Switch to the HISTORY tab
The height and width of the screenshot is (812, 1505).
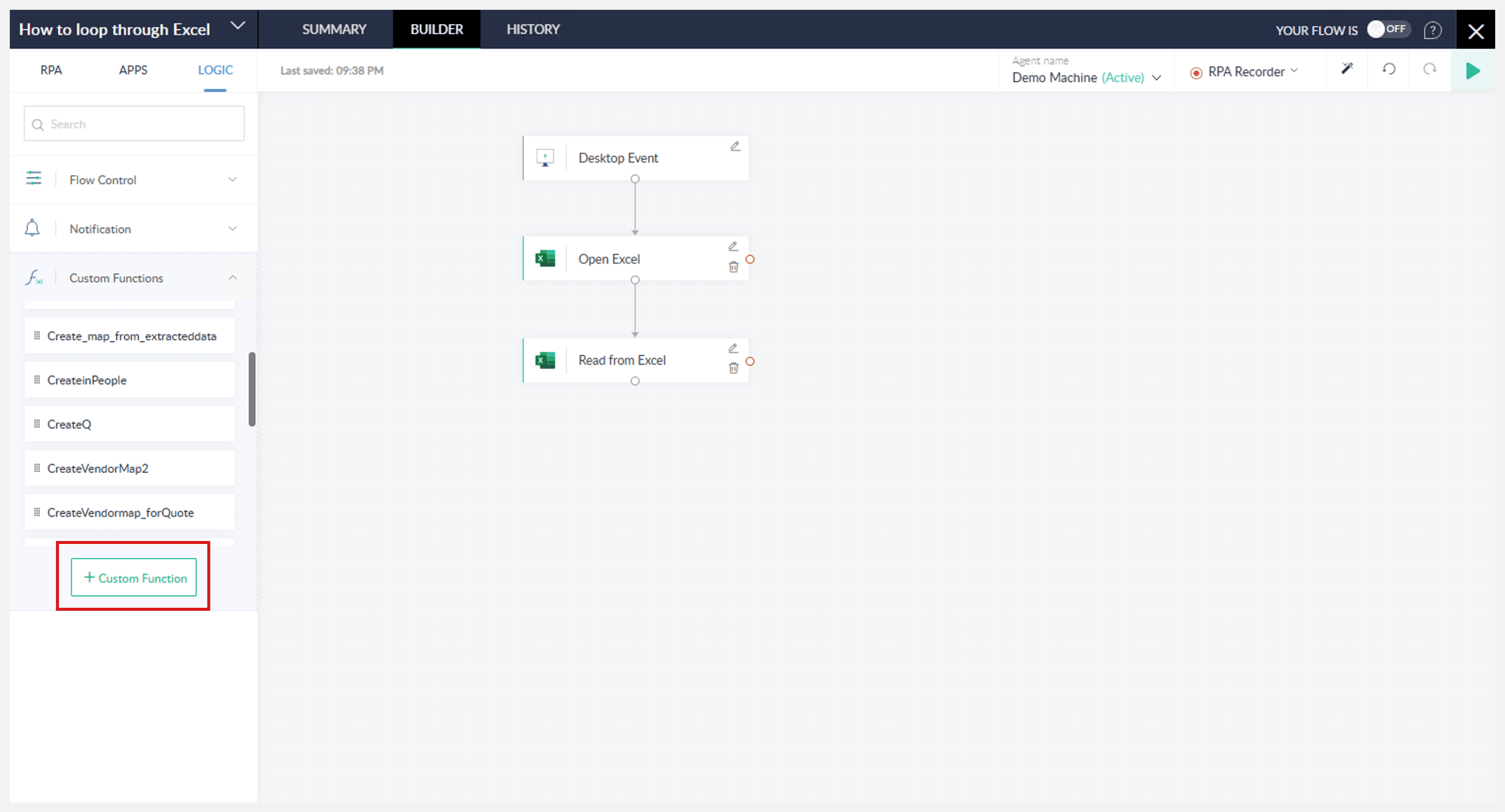click(x=532, y=29)
